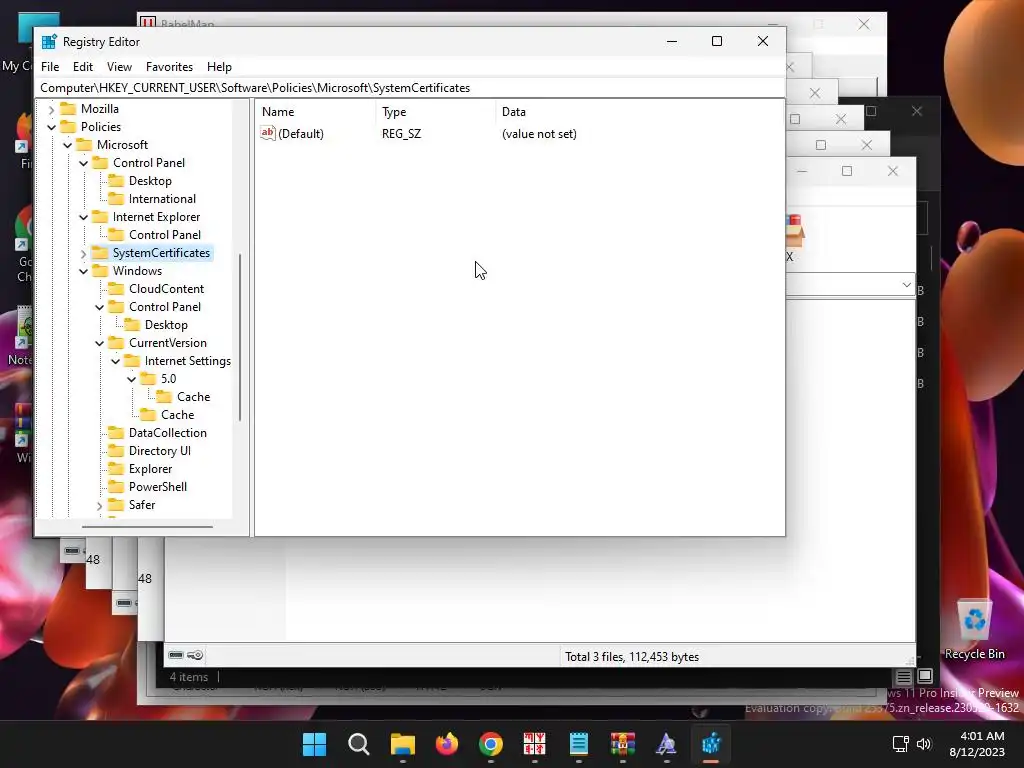
Task: Expand the Safer key
Action: tap(99, 505)
